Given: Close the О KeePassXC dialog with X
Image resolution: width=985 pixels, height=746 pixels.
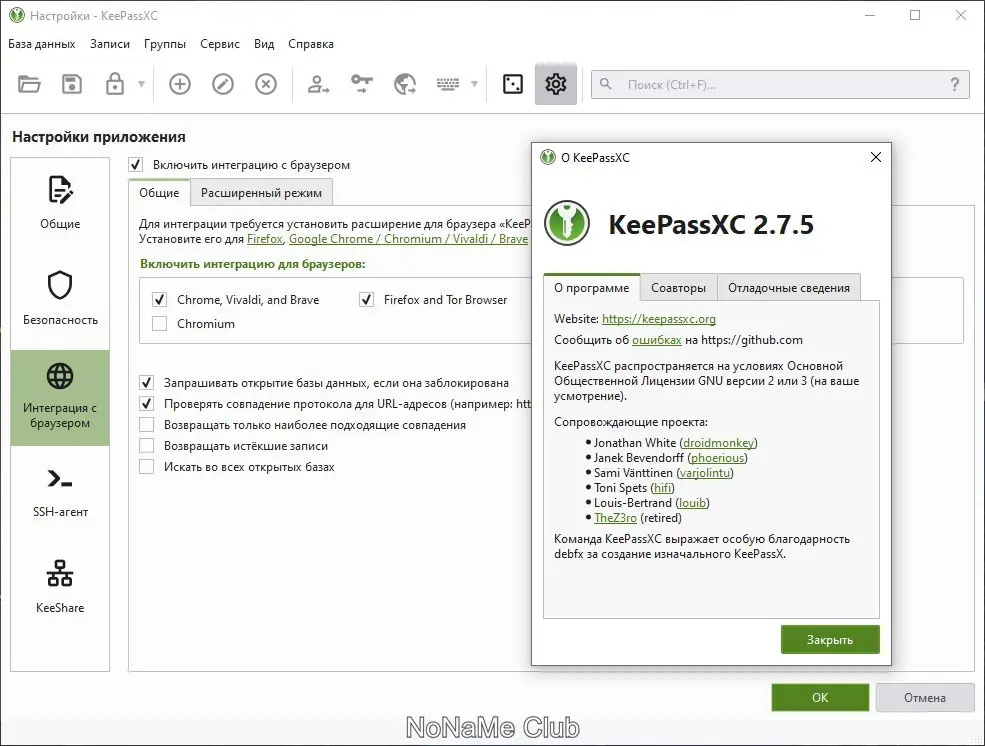Looking at the screenshot, I should [x=876, y=157].
